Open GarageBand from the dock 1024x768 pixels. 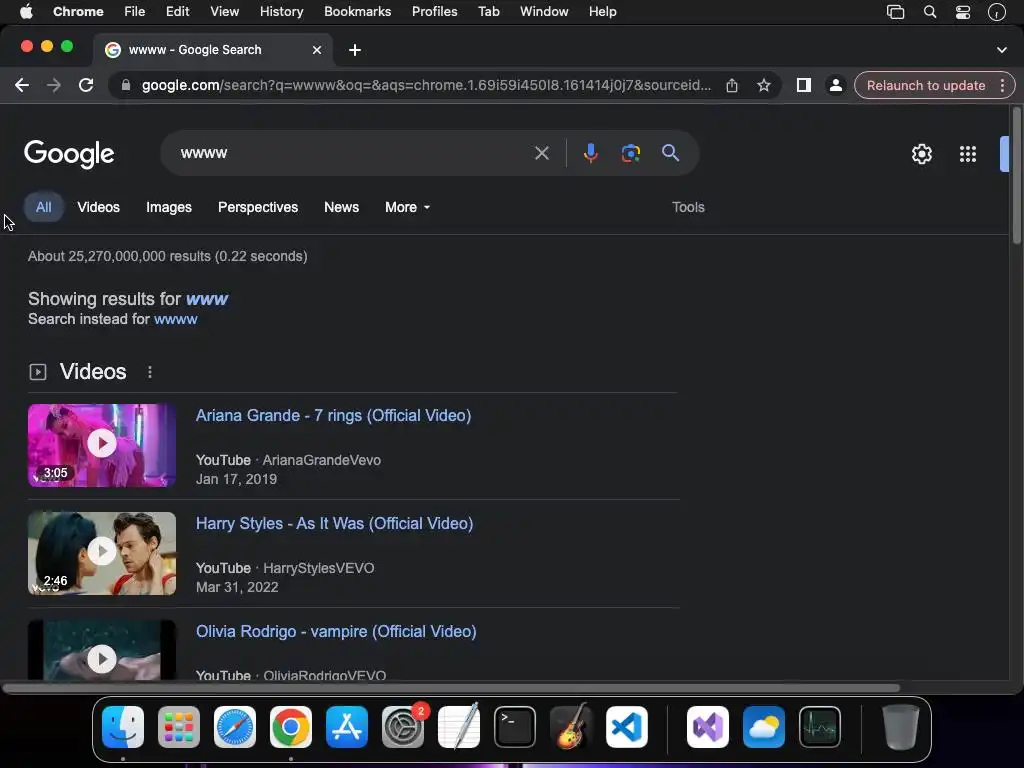point(571,727)
